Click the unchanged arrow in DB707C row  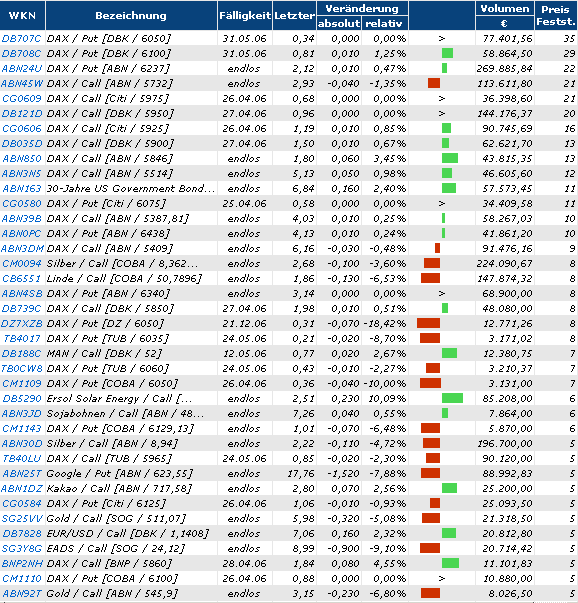(441, 38)
